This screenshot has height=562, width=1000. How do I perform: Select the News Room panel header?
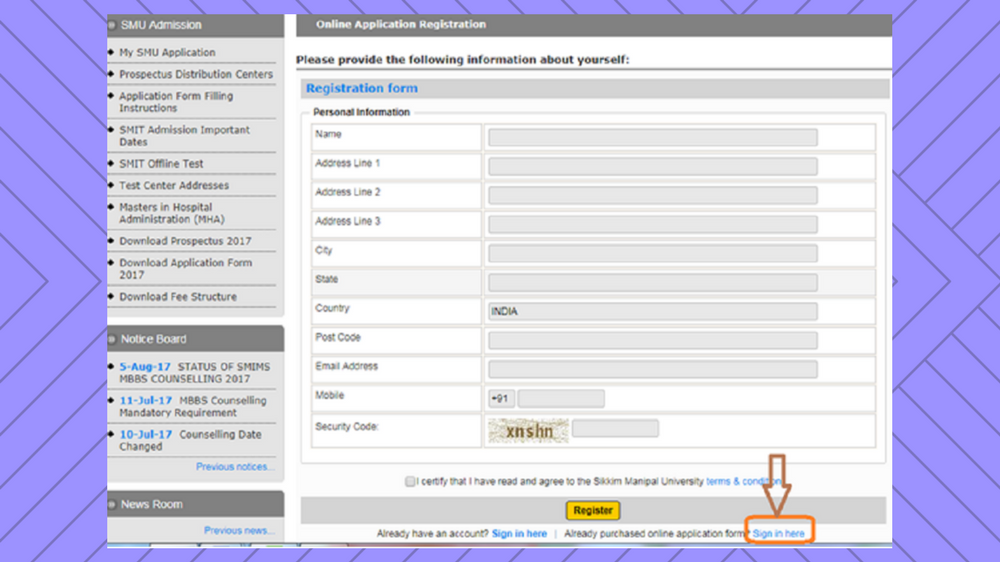[x=196, y=504]
